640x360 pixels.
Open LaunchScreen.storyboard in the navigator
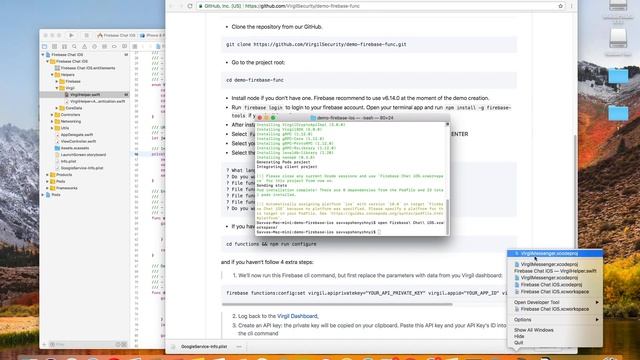click(x=83, y=155)
